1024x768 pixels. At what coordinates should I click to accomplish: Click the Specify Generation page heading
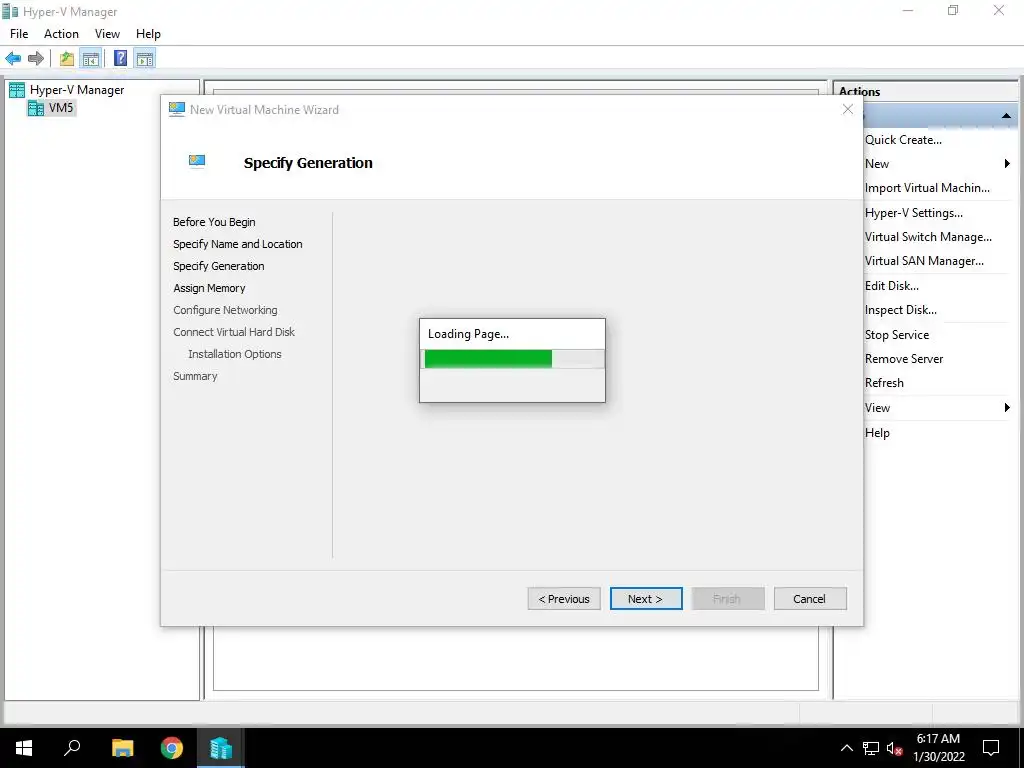coord(308,163)
